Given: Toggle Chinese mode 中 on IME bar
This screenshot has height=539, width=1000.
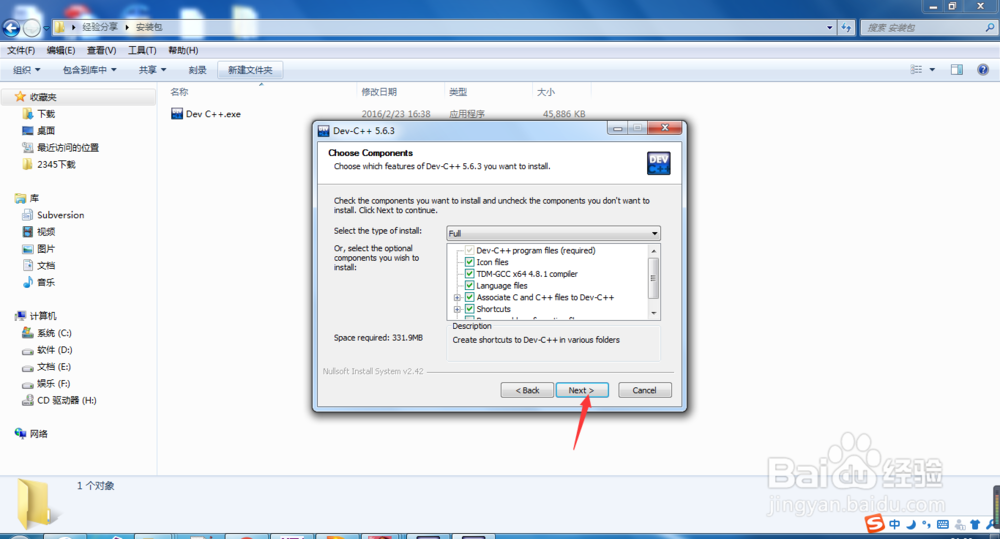Looking at the screenshot, I should click(895, 524).
